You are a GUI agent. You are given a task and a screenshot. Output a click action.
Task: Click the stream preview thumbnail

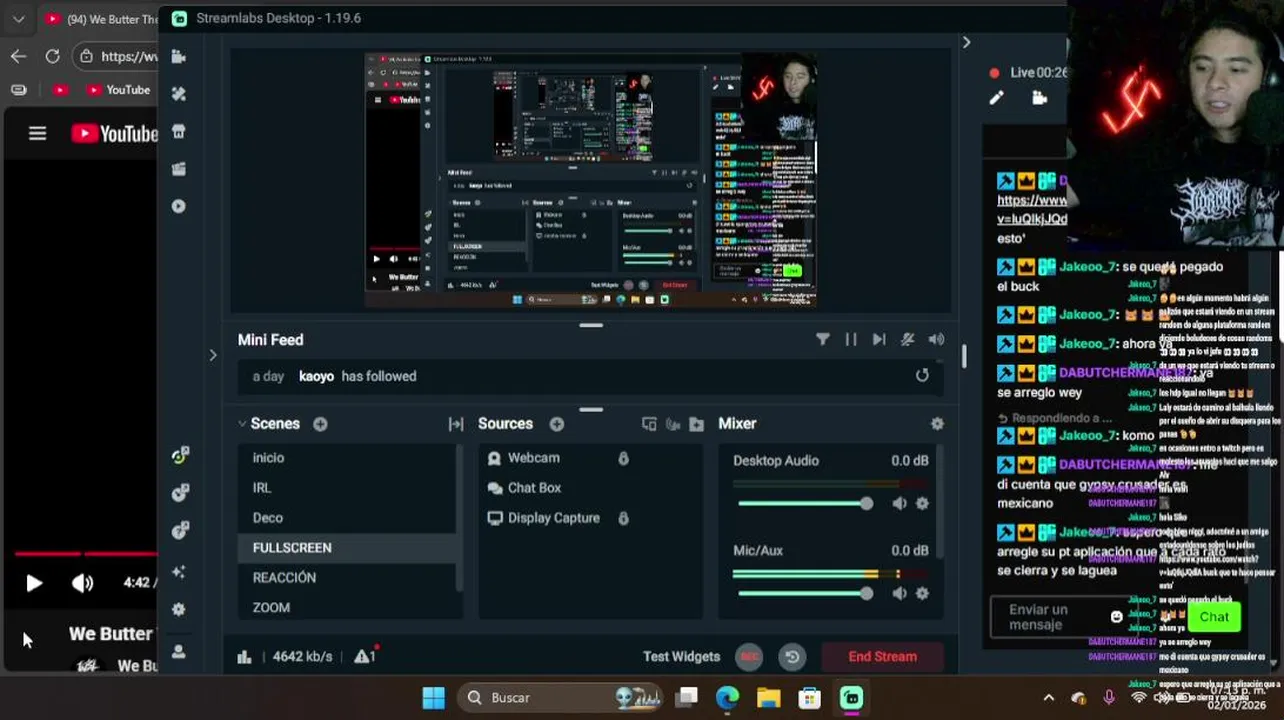(591, 180)
